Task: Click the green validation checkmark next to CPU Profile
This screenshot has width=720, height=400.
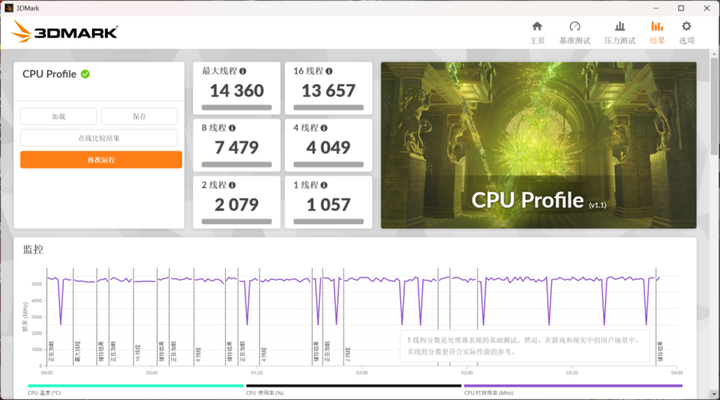Action: pos(85,74)
